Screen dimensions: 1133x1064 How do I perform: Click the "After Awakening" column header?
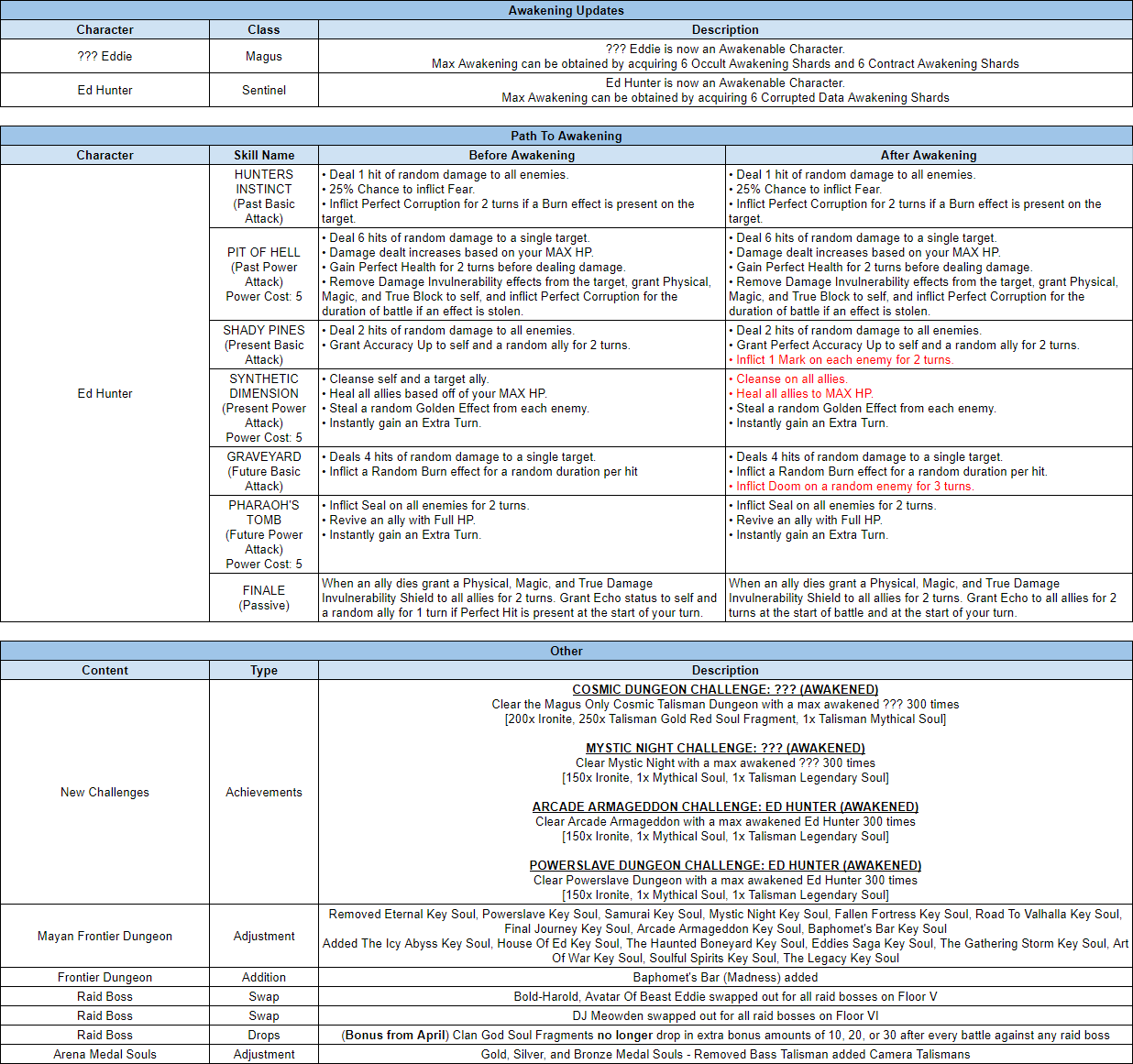pos(929,155)
